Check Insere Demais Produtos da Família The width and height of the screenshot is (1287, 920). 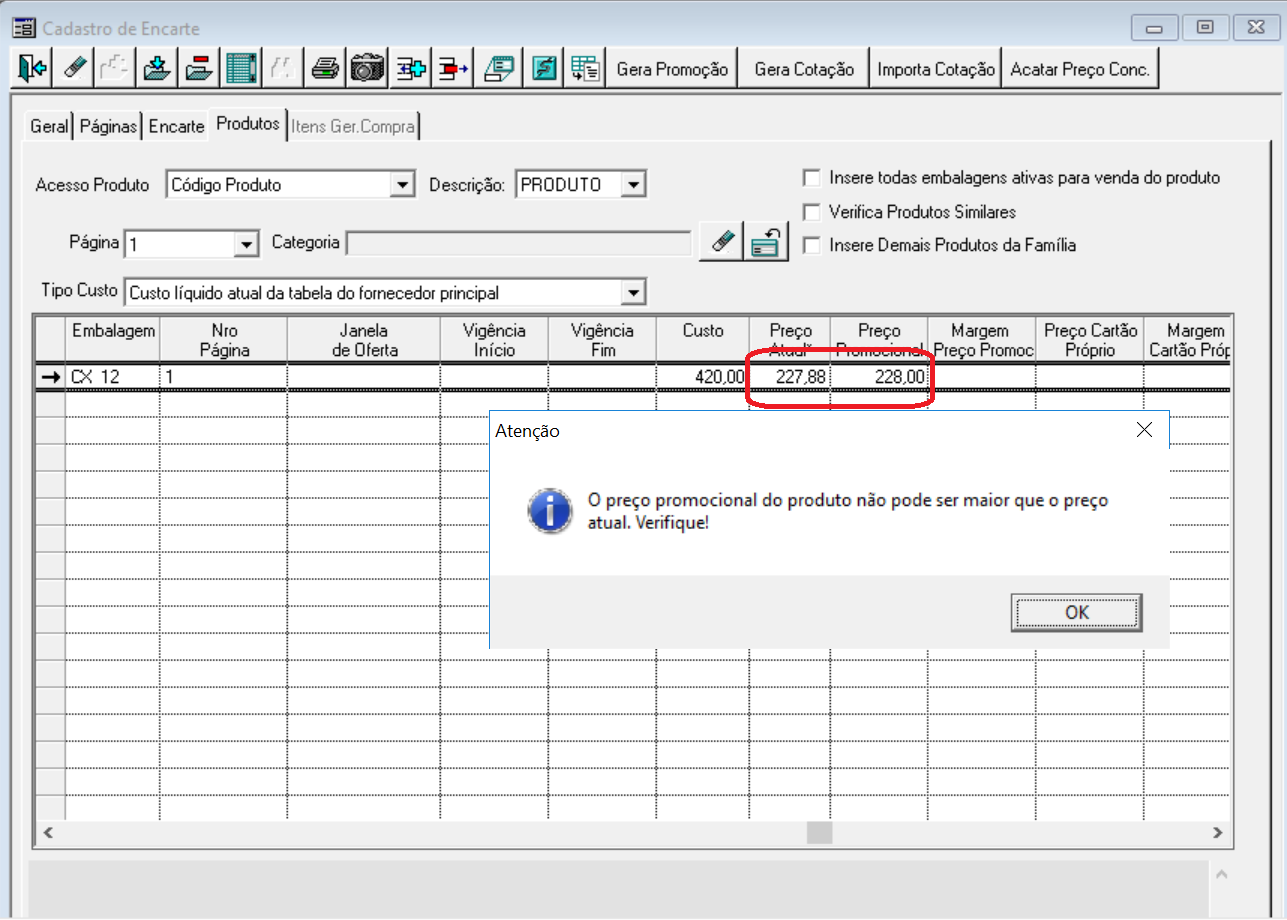(811, 245)
